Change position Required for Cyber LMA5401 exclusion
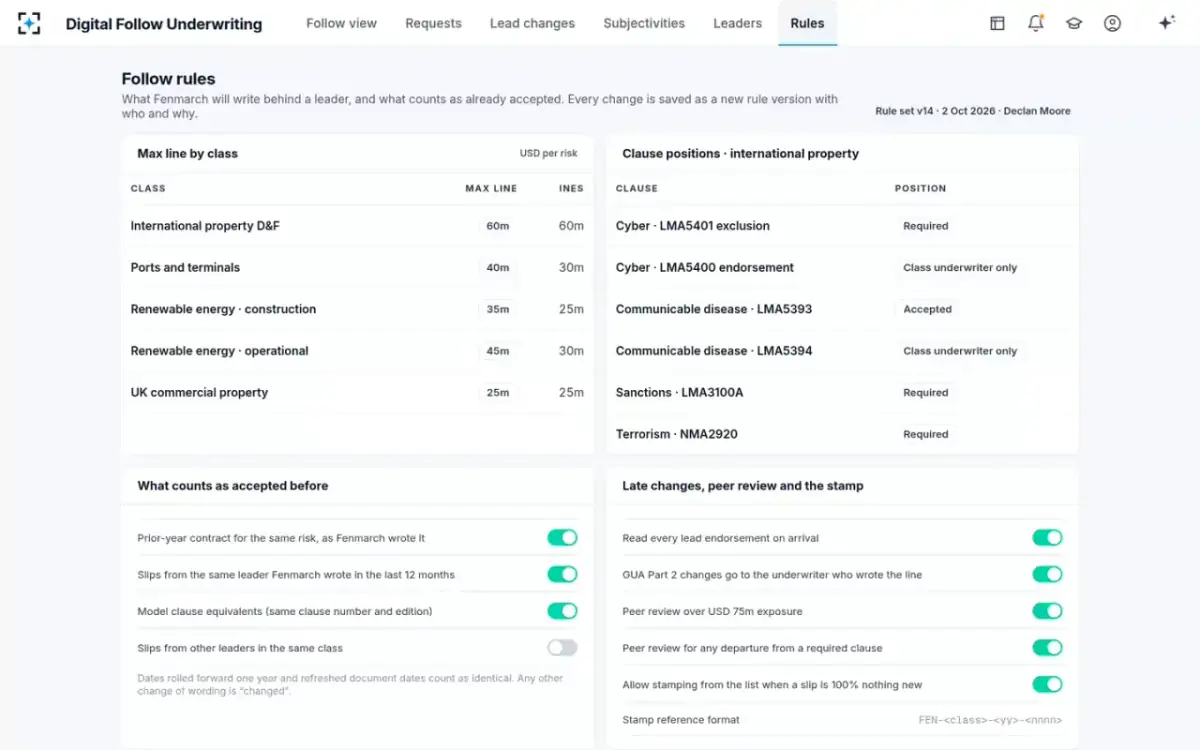Viewport: 1200px width, 750px height. 926,226
